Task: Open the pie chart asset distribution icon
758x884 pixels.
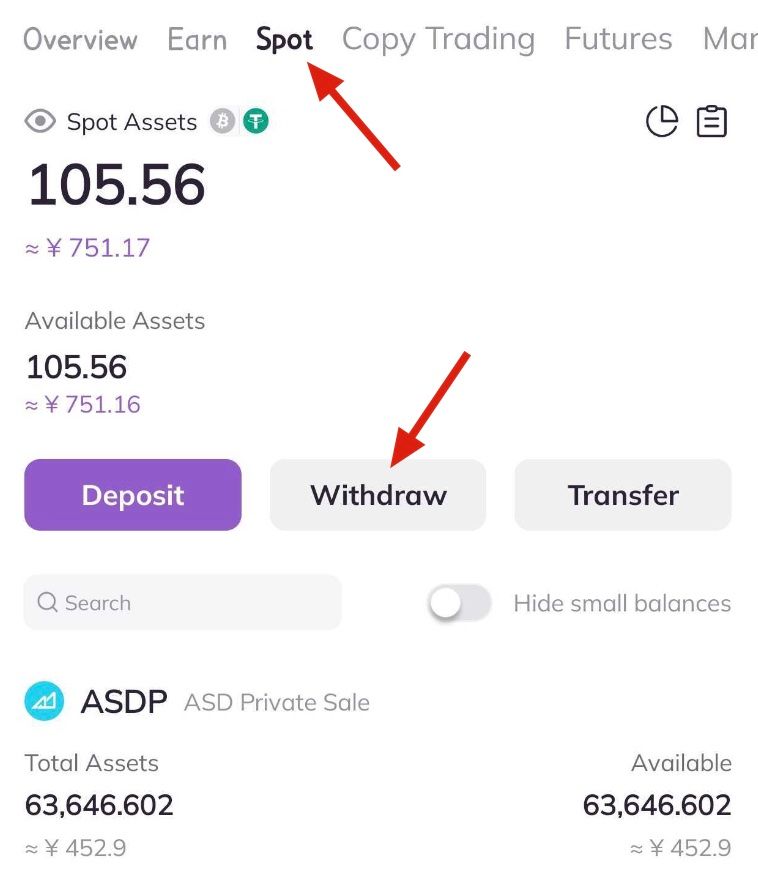Action: (662, 122)
